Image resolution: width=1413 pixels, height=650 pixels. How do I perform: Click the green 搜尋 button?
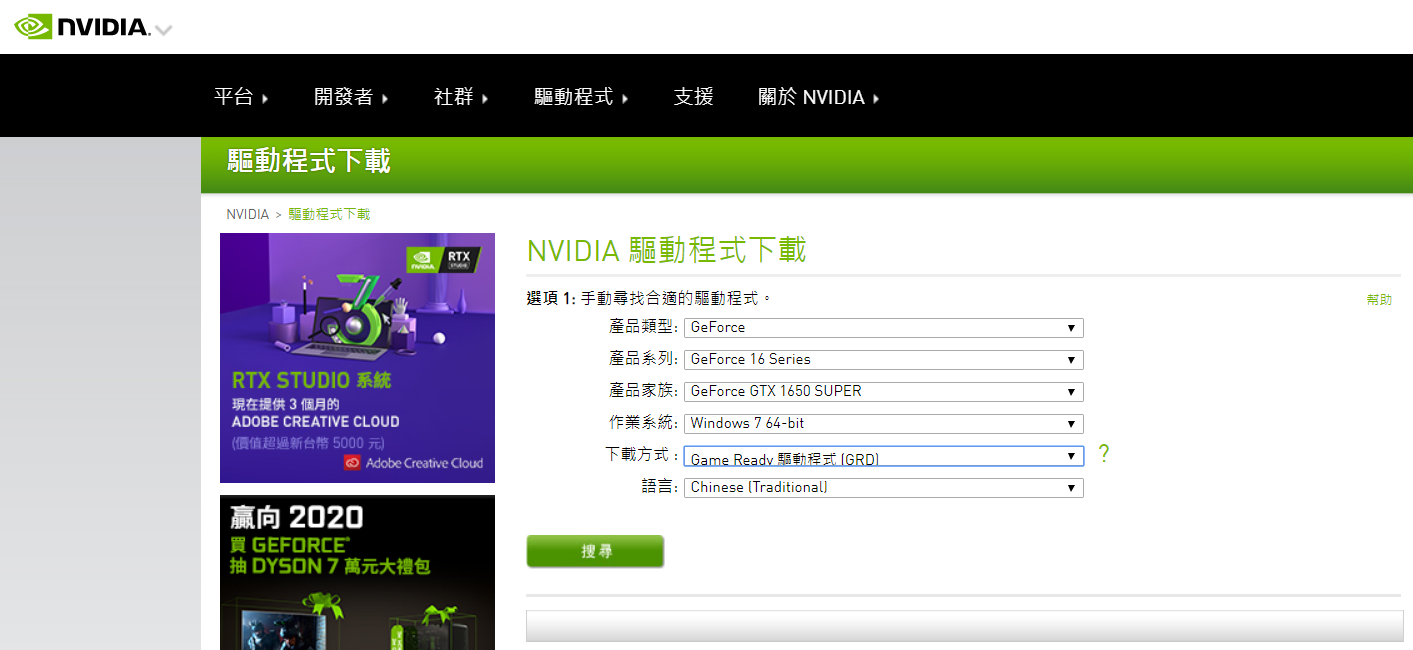tap(595, 551)
